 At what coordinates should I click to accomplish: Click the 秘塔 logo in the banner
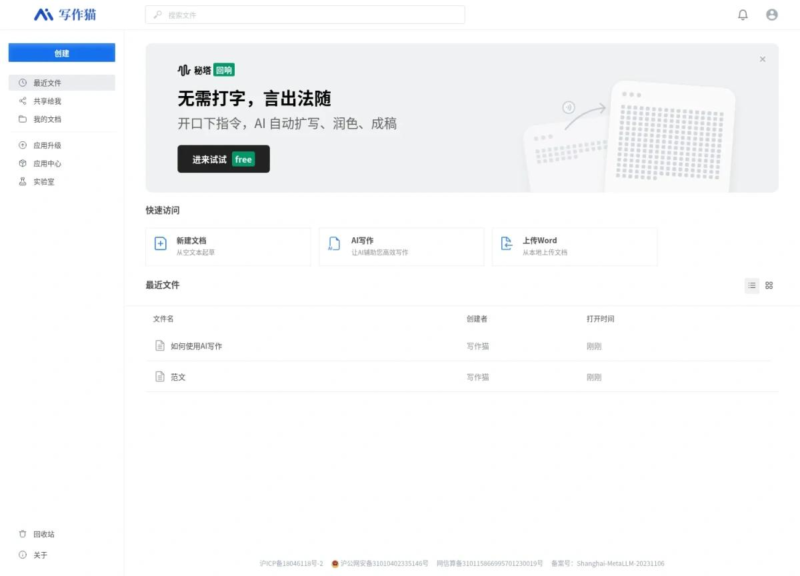194,70
